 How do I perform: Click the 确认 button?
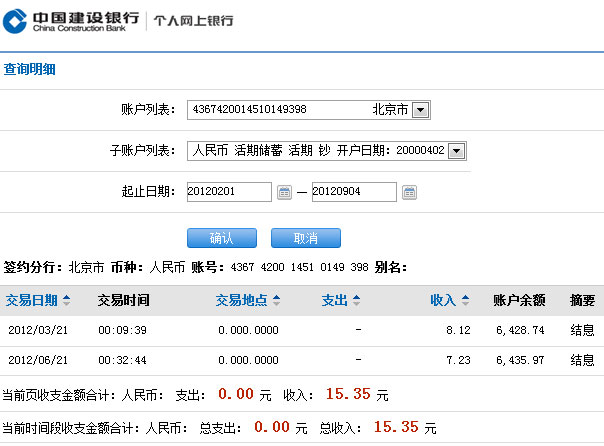coord(222,238)
